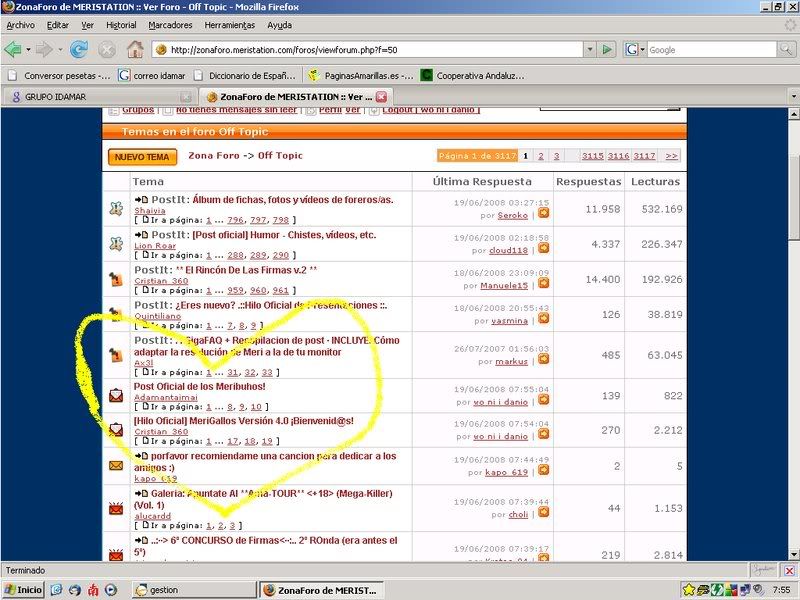The width and height of the screenshot is (800, 600).
Task: Open the Herramientas menu
Action: click(230, 25)
